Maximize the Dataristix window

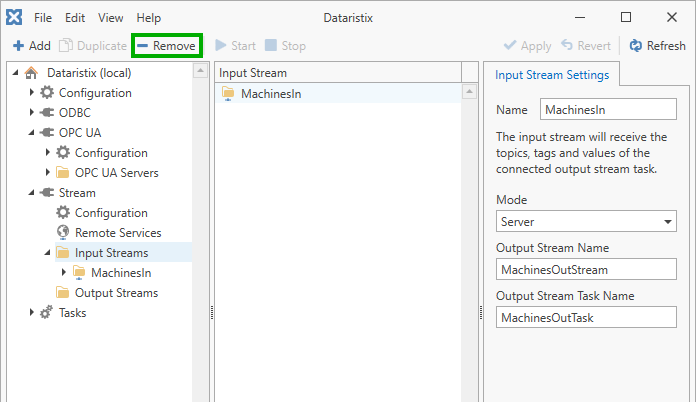(x=626, y=17)
